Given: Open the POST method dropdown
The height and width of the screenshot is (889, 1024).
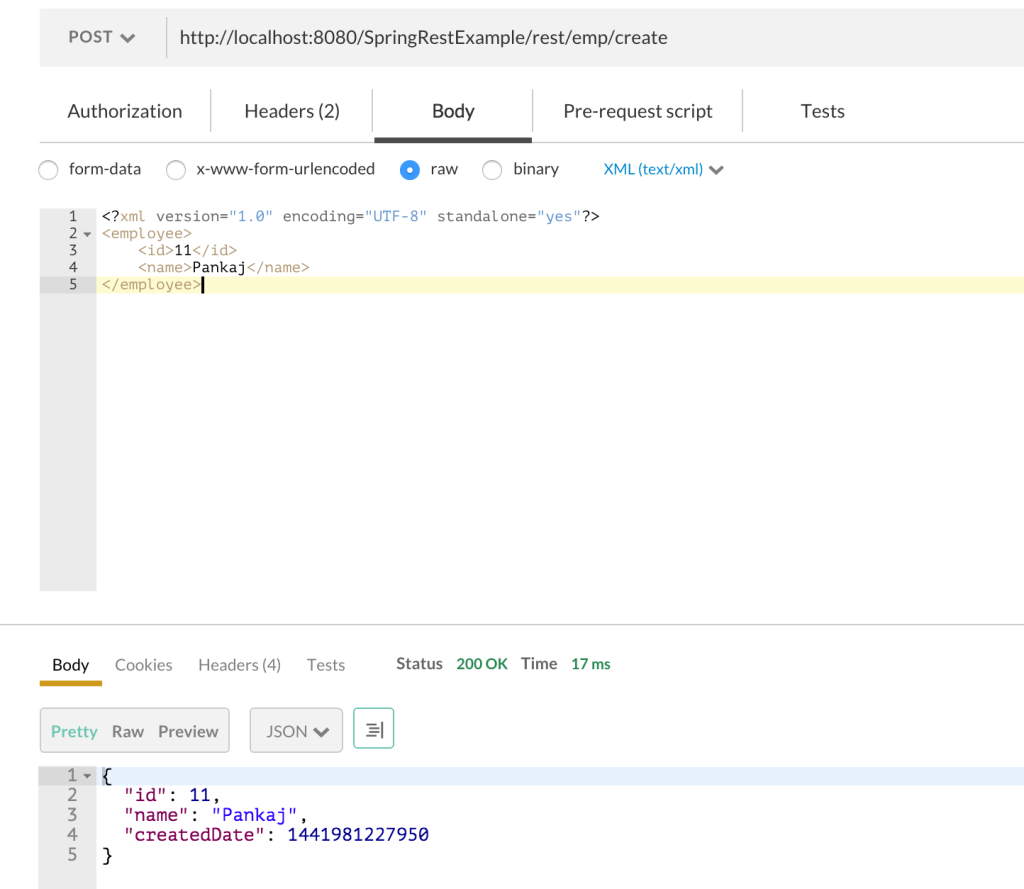Looking at the screenshot, I should point(100,37).
